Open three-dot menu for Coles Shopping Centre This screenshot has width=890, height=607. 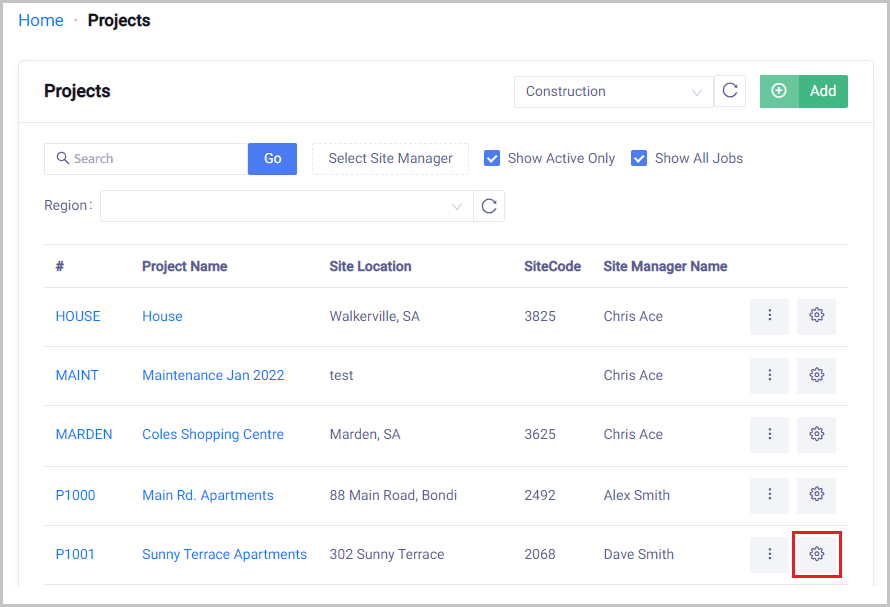769,434
